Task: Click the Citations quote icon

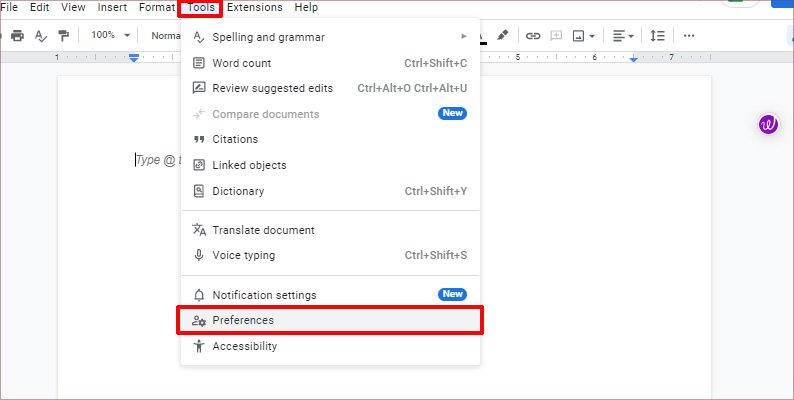Action: tap(199, 139)
